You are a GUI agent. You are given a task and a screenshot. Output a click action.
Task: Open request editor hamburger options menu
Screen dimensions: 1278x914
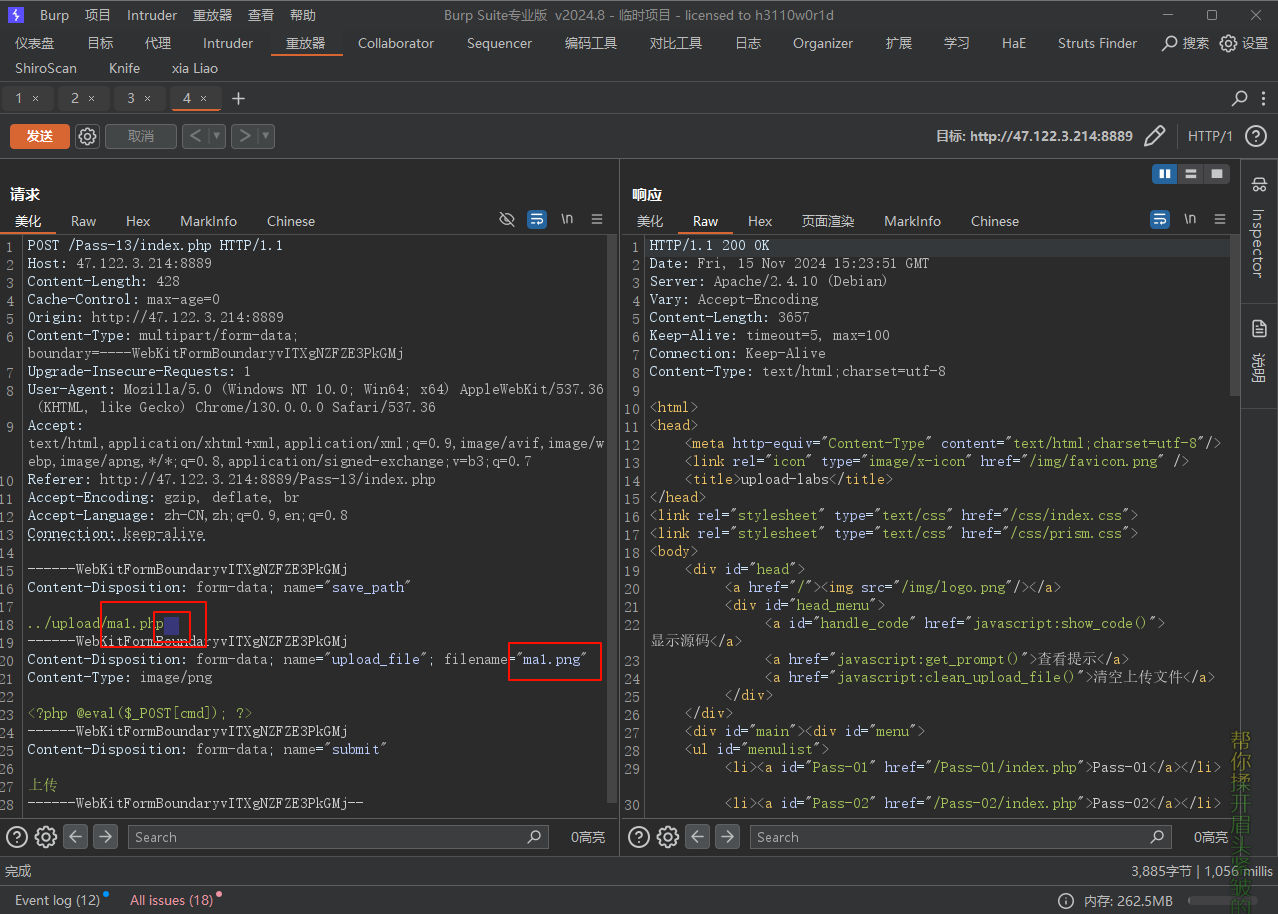(x=597, y=219)
